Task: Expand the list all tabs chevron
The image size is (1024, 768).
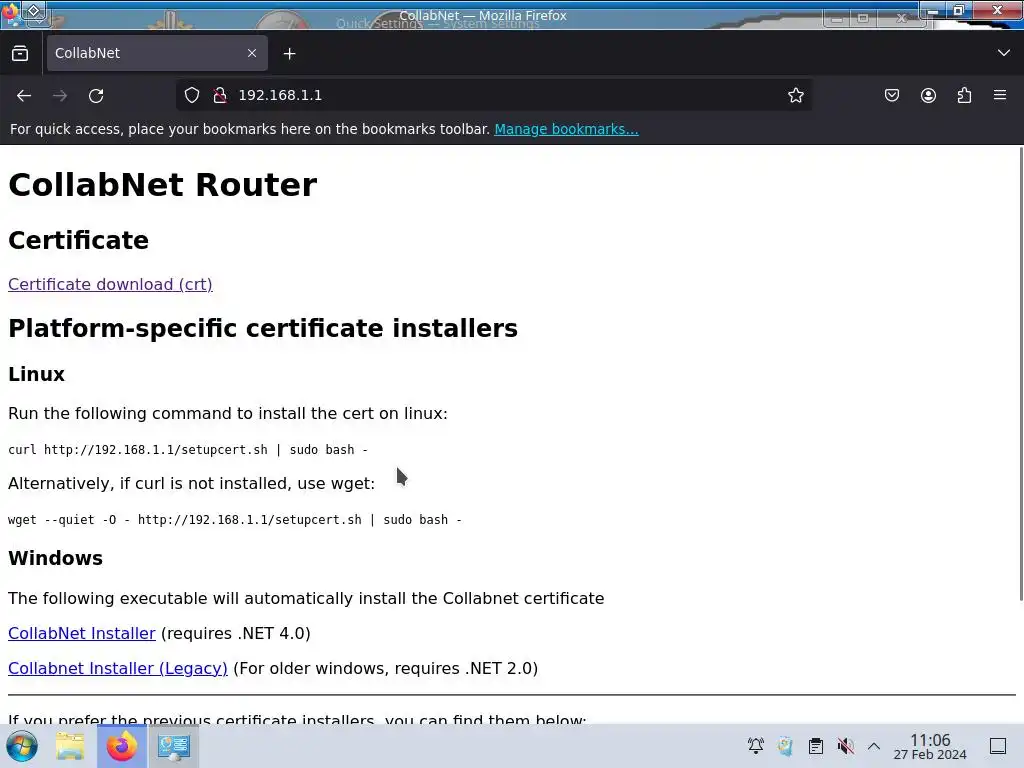Action: (1004, 53)
